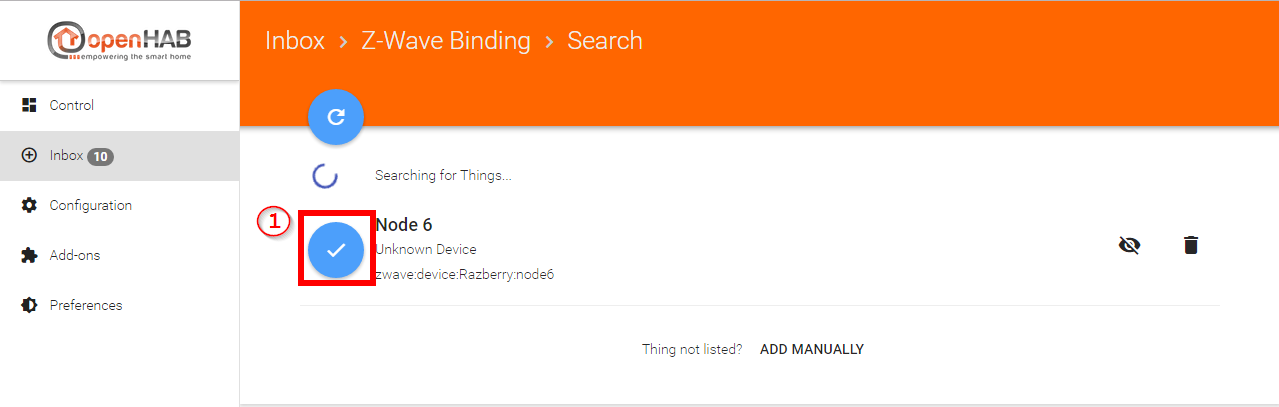Screen dimensions: 1279x407
Task: Click the Search breadcrumb title
Action: click(605, 41)
